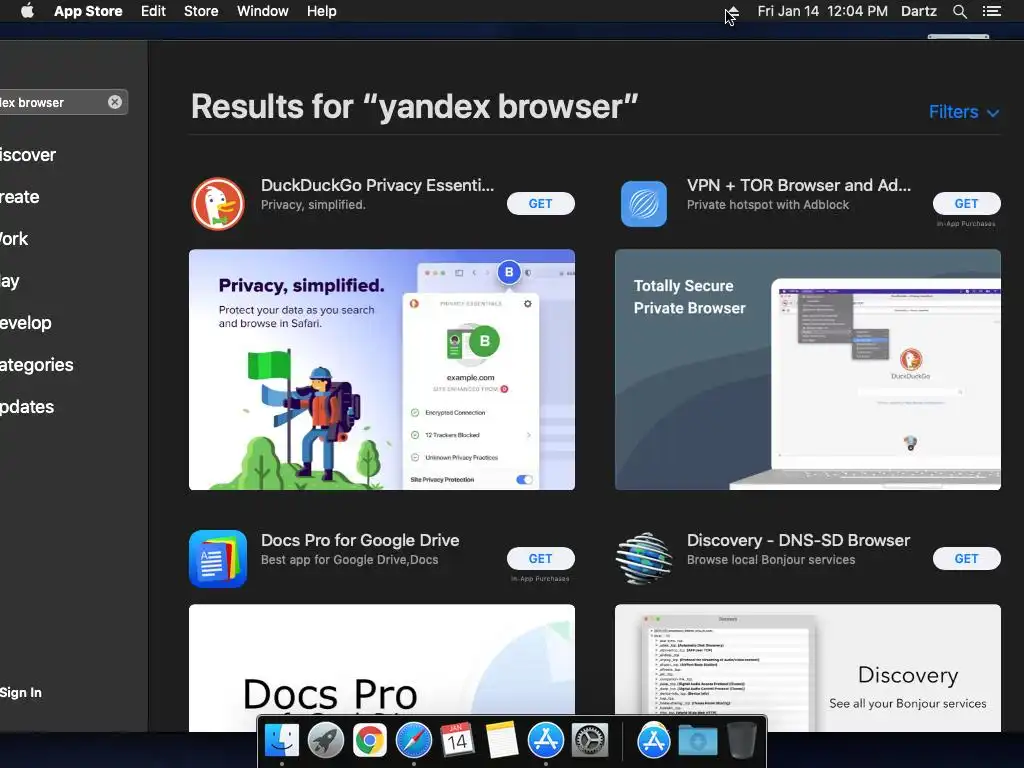The width and height of the screenshot is (1024, 768).
Task: Get VPN + TOR Browser and Adblock
Action: click(967, 204)
